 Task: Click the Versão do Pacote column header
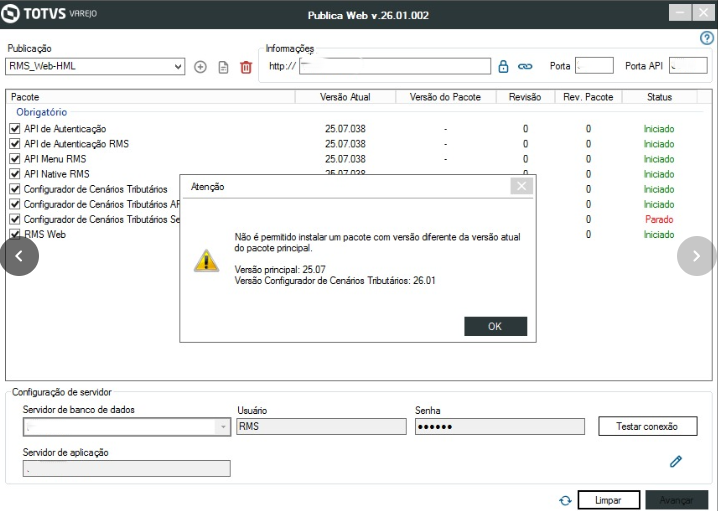click(445, 97)
